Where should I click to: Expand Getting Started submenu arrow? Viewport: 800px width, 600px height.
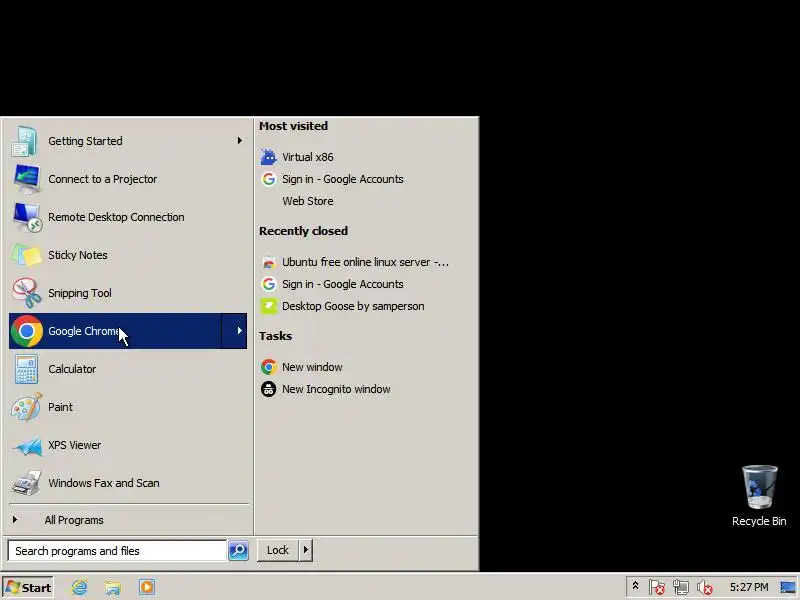(239, 141)
